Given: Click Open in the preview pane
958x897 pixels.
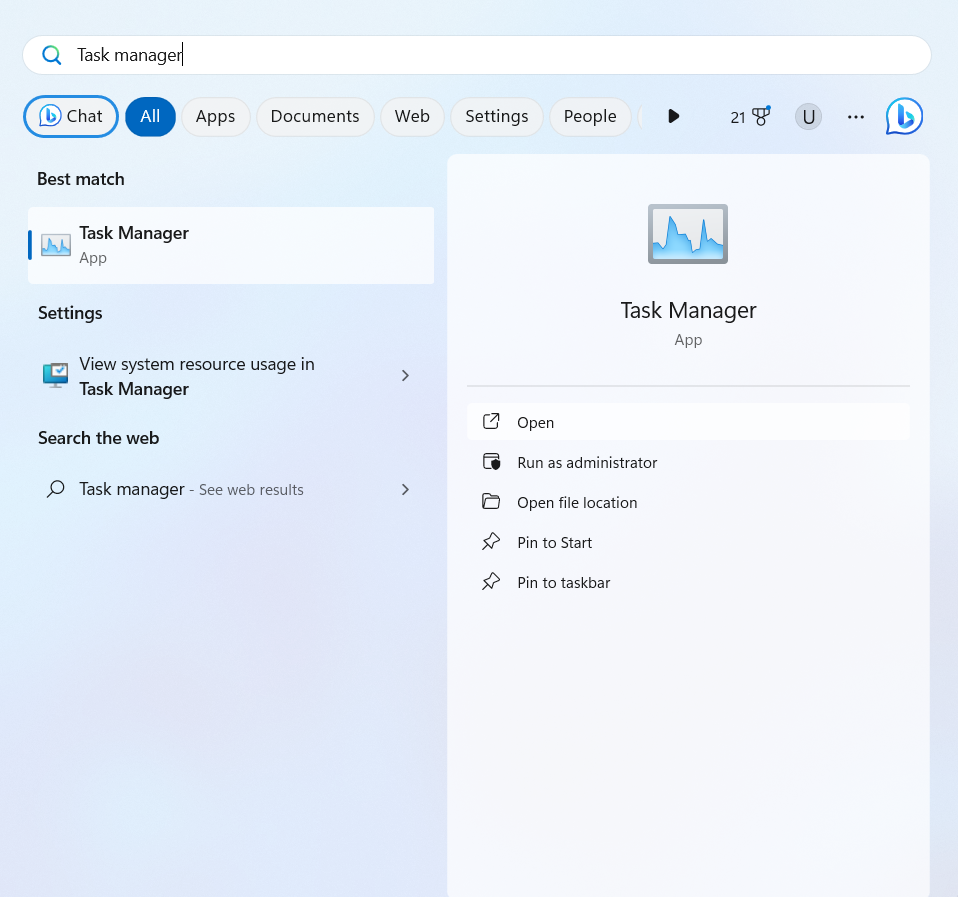Looking at the screenshot, I should (689, 422).
